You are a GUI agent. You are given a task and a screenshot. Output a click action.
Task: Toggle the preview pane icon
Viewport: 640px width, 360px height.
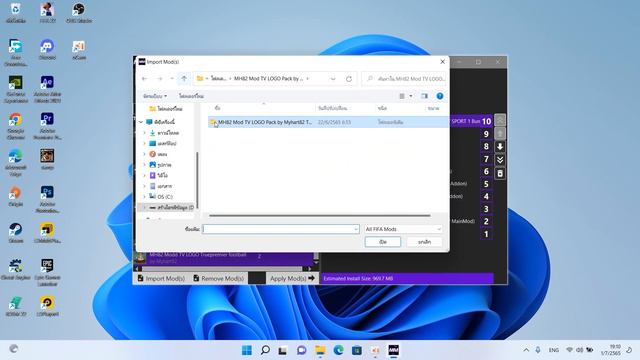click(x=424, y=96)
